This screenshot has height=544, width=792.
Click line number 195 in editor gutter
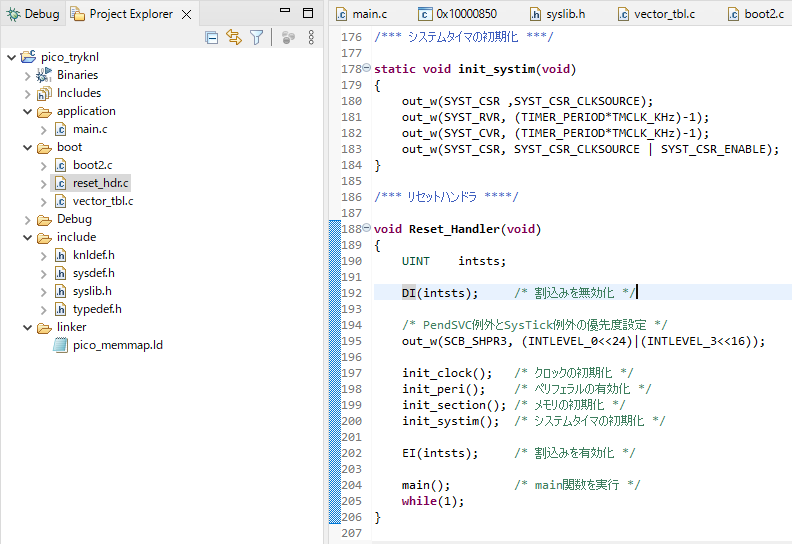coord(351,341)
